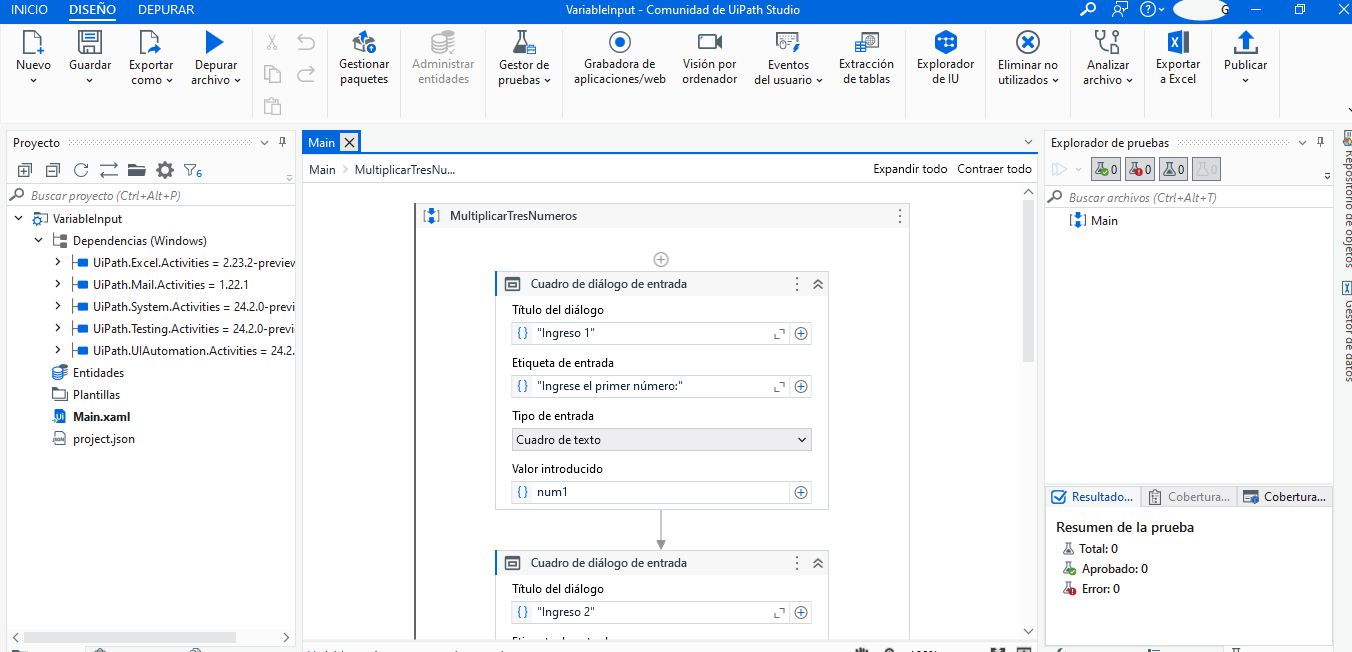Launch Visión por ordenador

(x=710, y=57)
